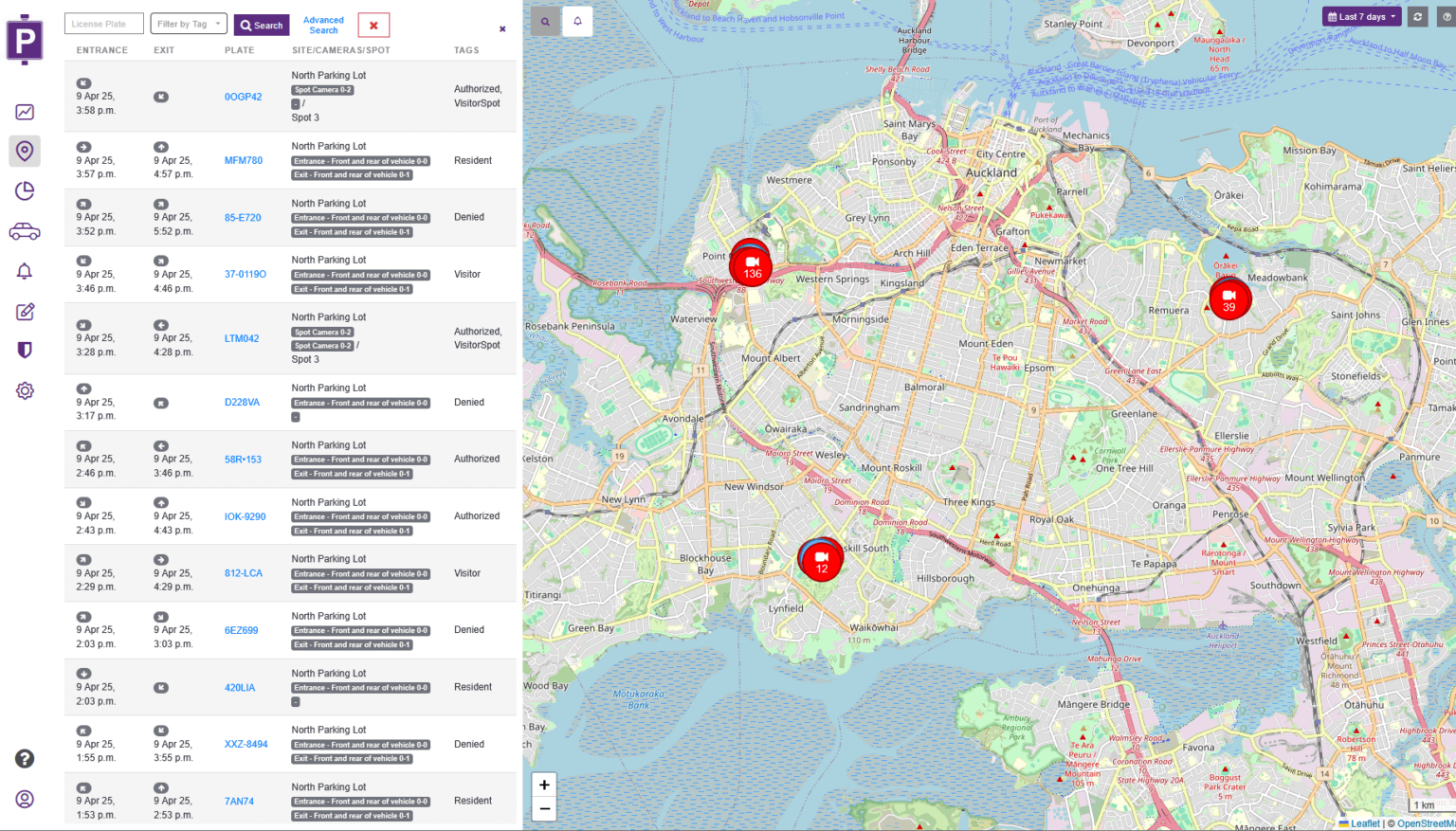Open plate 58R•153 link
The width and height of the screenshot is (1456, 831).
point(243,459)
